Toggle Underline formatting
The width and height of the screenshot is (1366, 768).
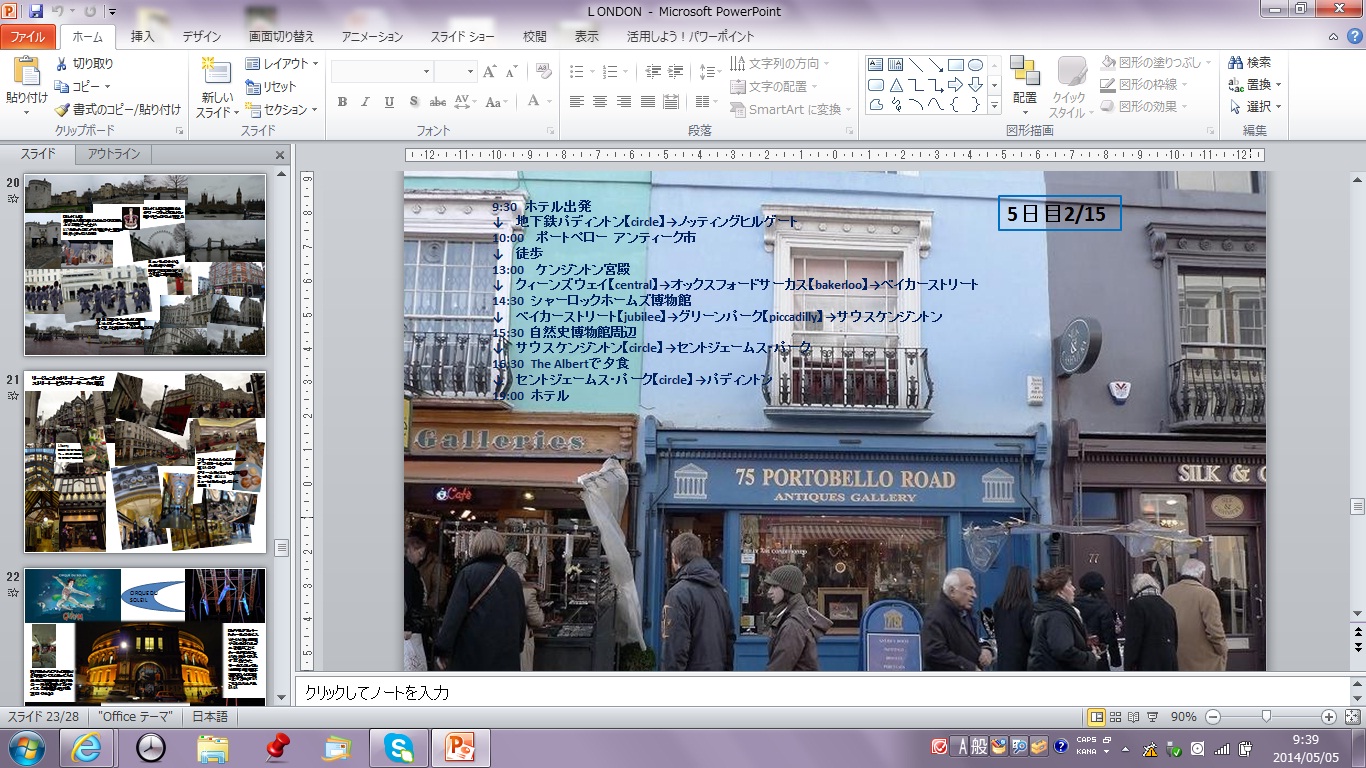[389, 102]
